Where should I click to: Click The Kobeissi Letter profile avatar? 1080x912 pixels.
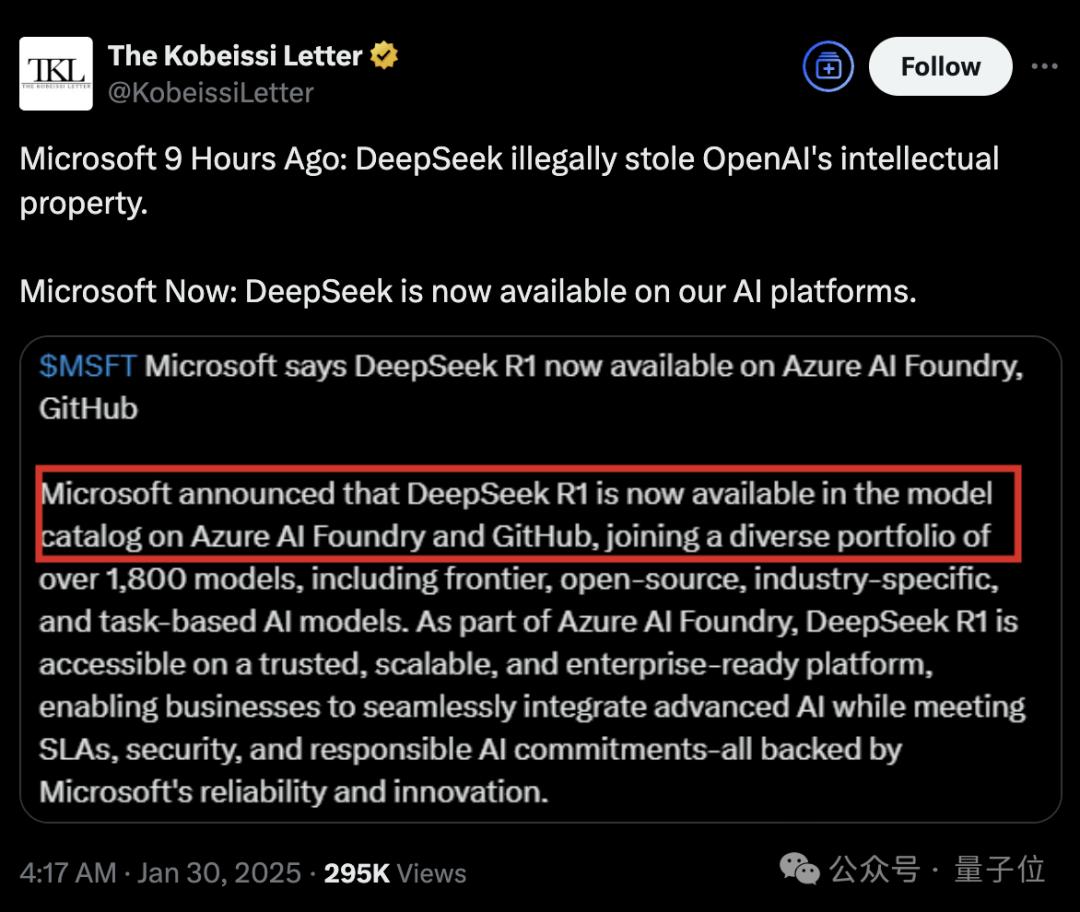click(x=56, y=72)
